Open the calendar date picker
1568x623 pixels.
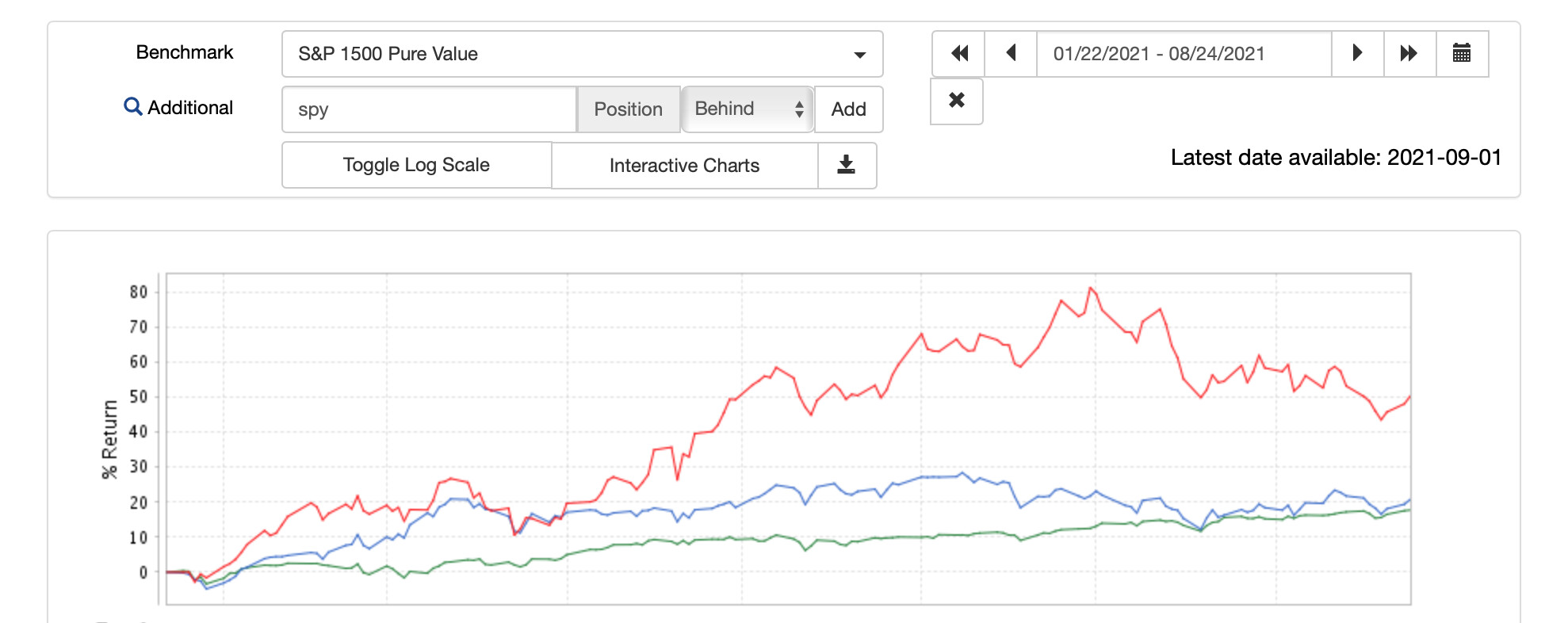(x=1462, y=54)
